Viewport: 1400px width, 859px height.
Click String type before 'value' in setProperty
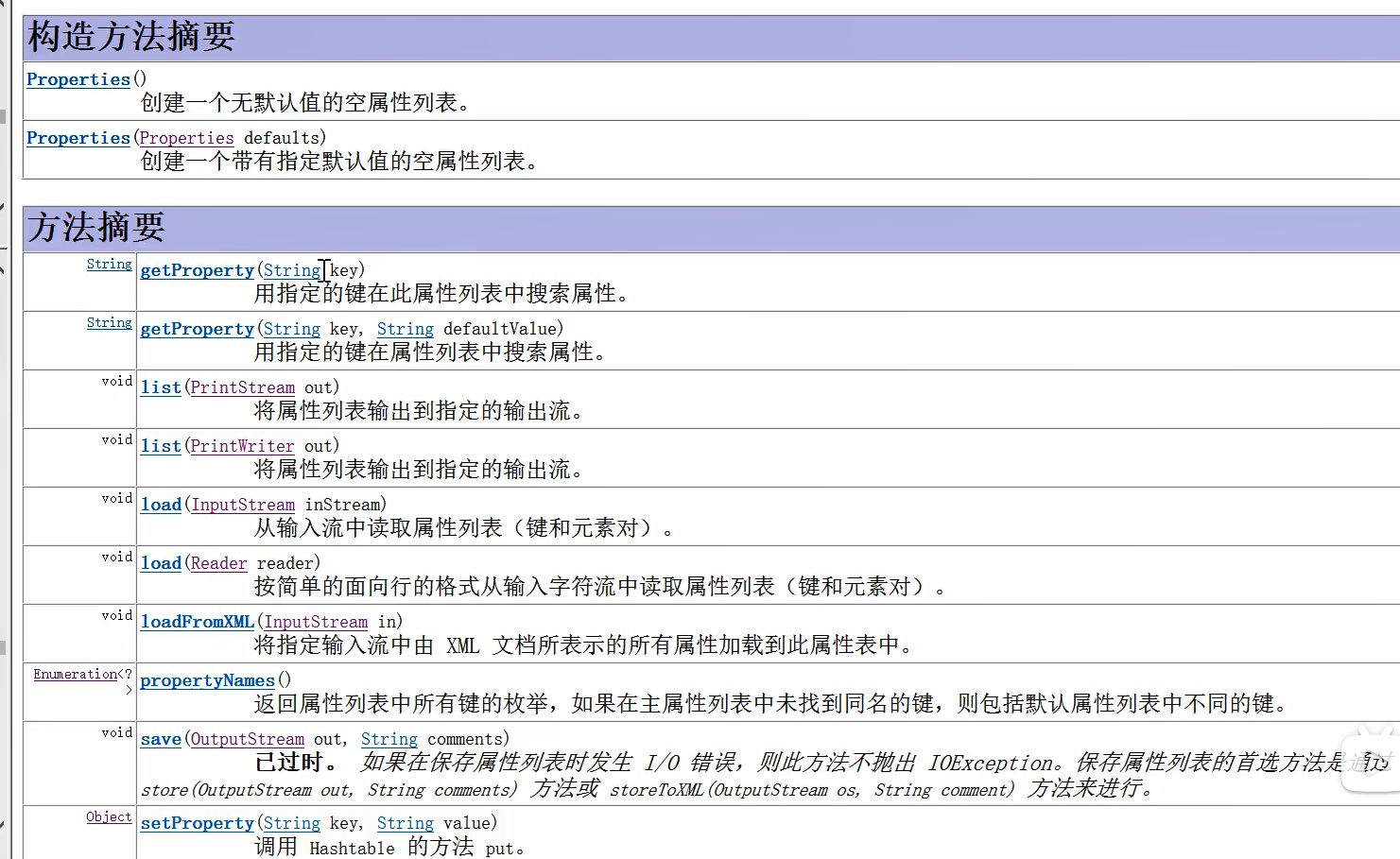(406, 823)
